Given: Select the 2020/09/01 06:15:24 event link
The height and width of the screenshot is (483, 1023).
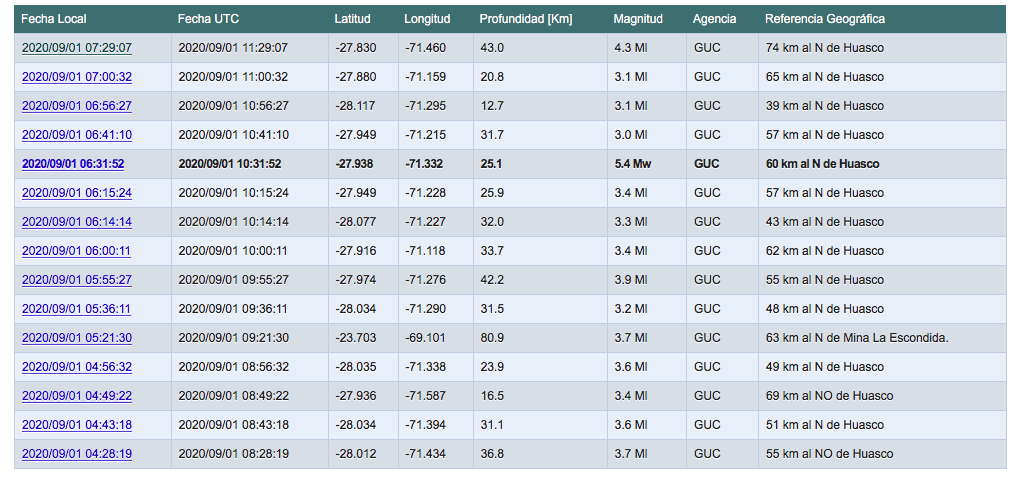Looking at the screenshot, I should 77,193.
